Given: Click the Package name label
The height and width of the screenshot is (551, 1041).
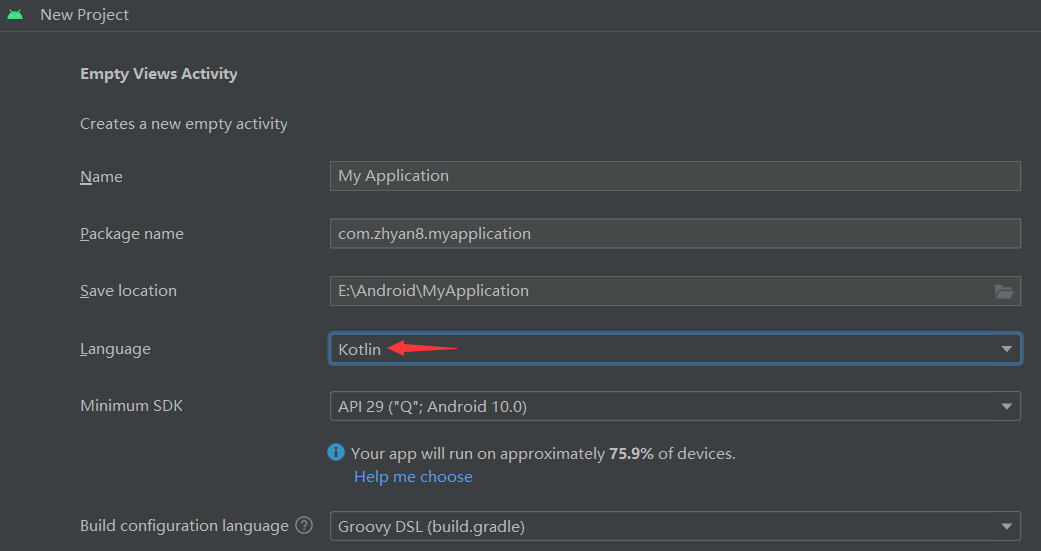Looking at the screenshot, I should coord(132,234).
